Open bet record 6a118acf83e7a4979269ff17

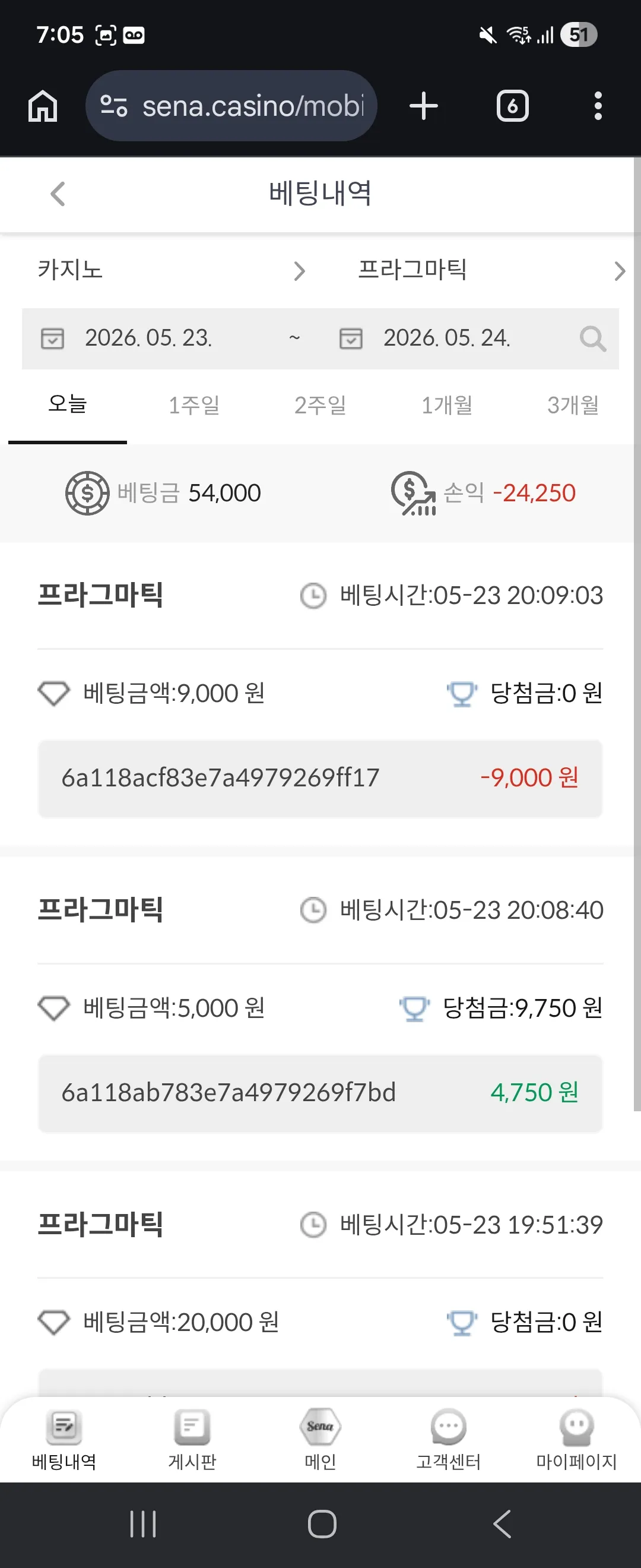[320, 779]
